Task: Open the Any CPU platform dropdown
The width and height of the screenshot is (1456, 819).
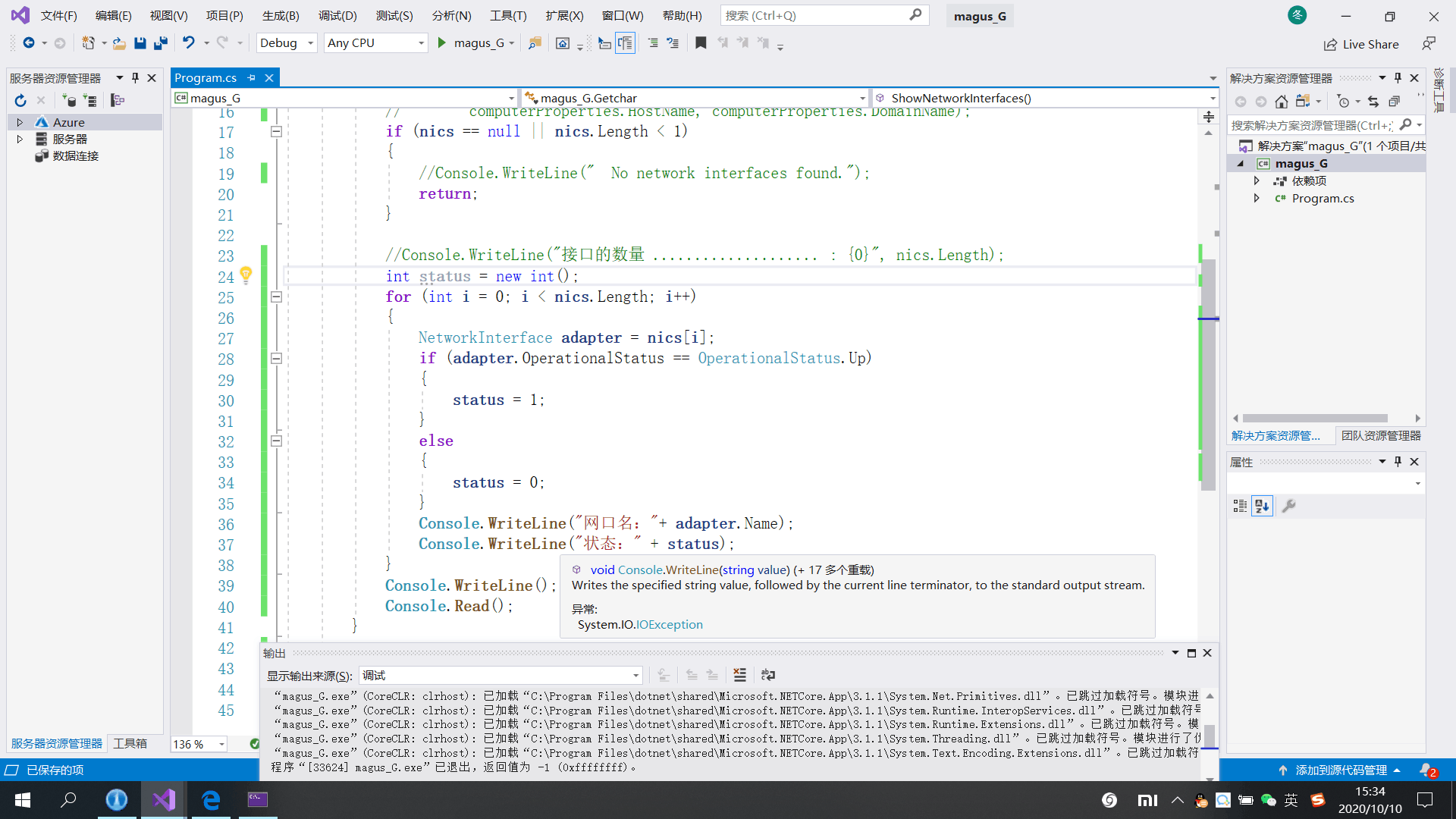Action: point(375,43)
